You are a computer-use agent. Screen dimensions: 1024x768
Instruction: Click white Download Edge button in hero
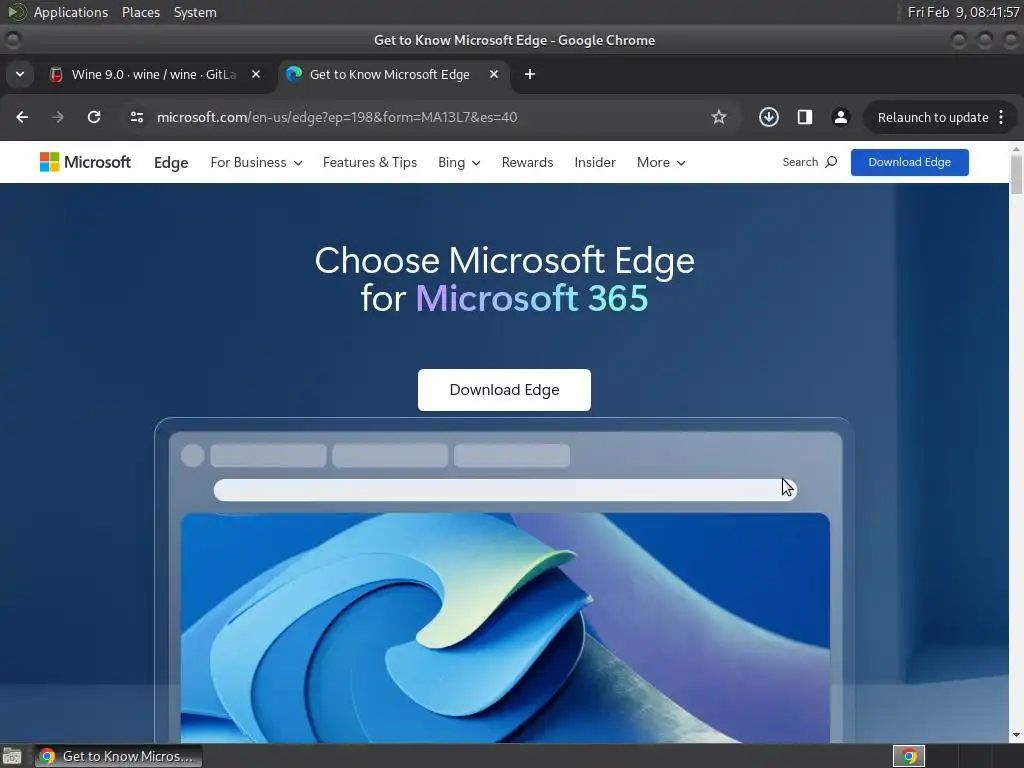click(x=504, y=390)
